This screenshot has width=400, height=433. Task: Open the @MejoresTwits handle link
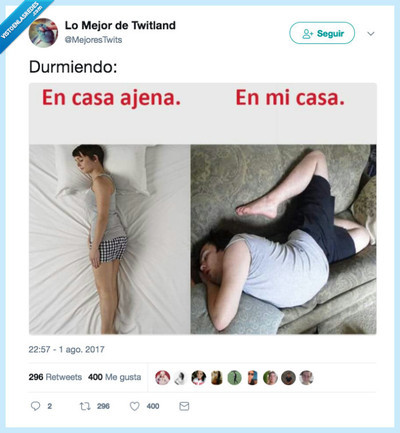(x=93, y=40)
